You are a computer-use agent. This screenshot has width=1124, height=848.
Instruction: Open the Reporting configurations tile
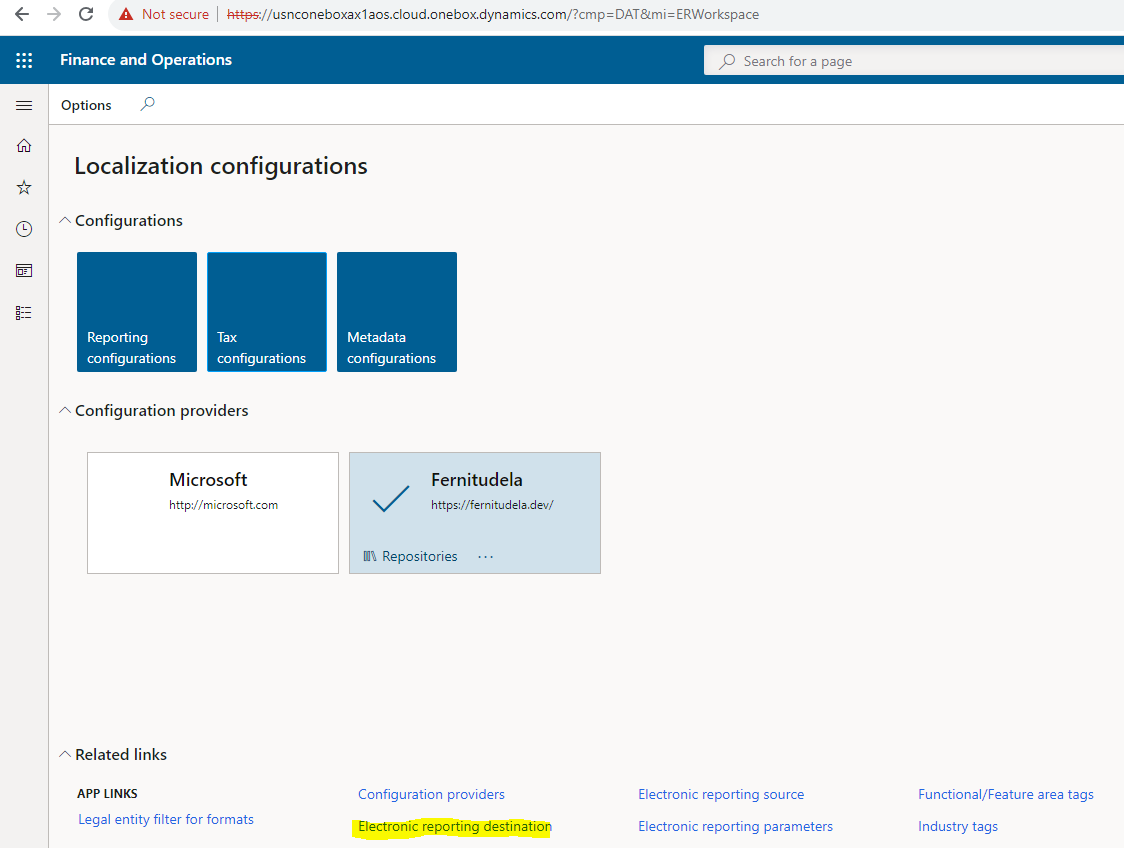pos(136,312)
